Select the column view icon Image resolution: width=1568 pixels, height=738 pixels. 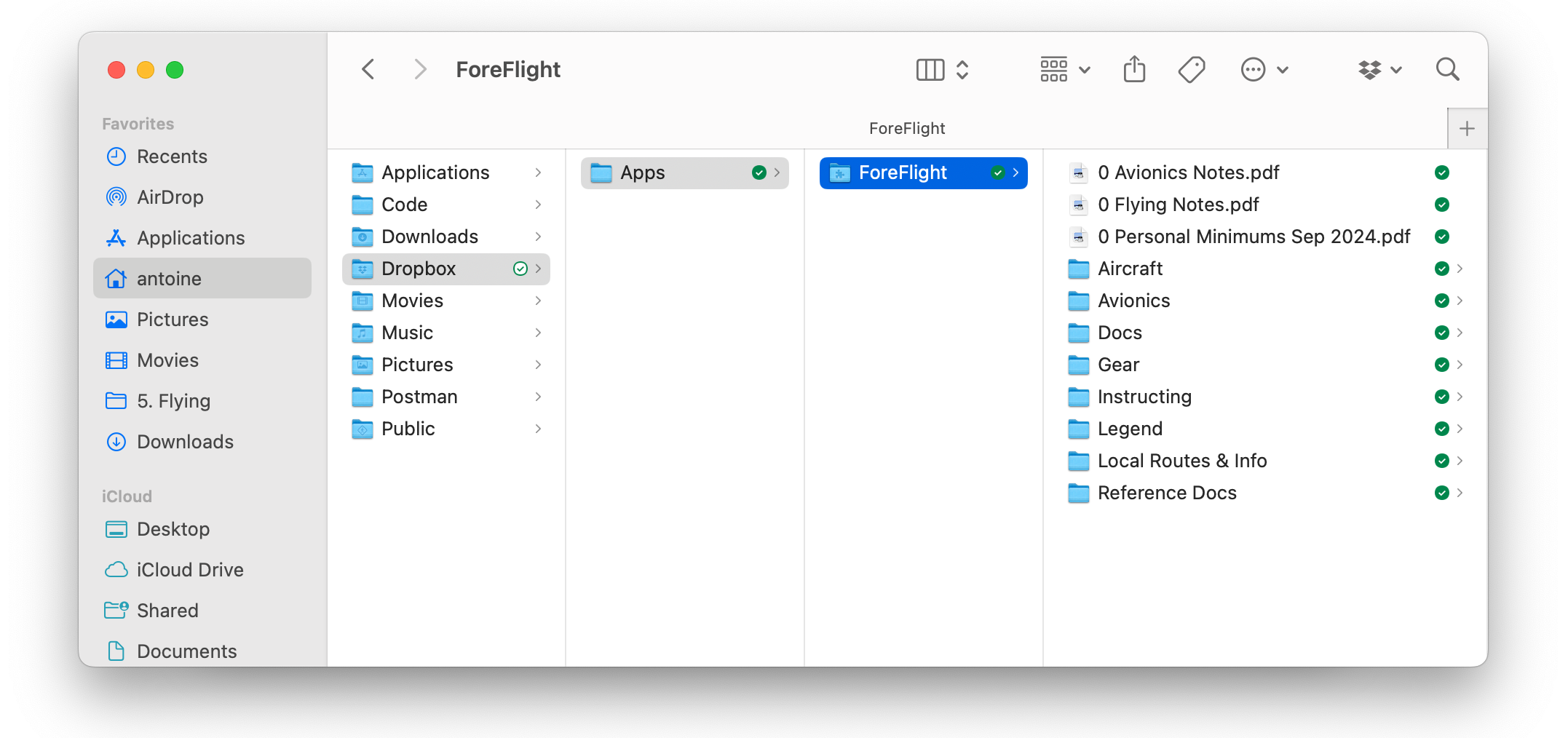pos(929,69)
